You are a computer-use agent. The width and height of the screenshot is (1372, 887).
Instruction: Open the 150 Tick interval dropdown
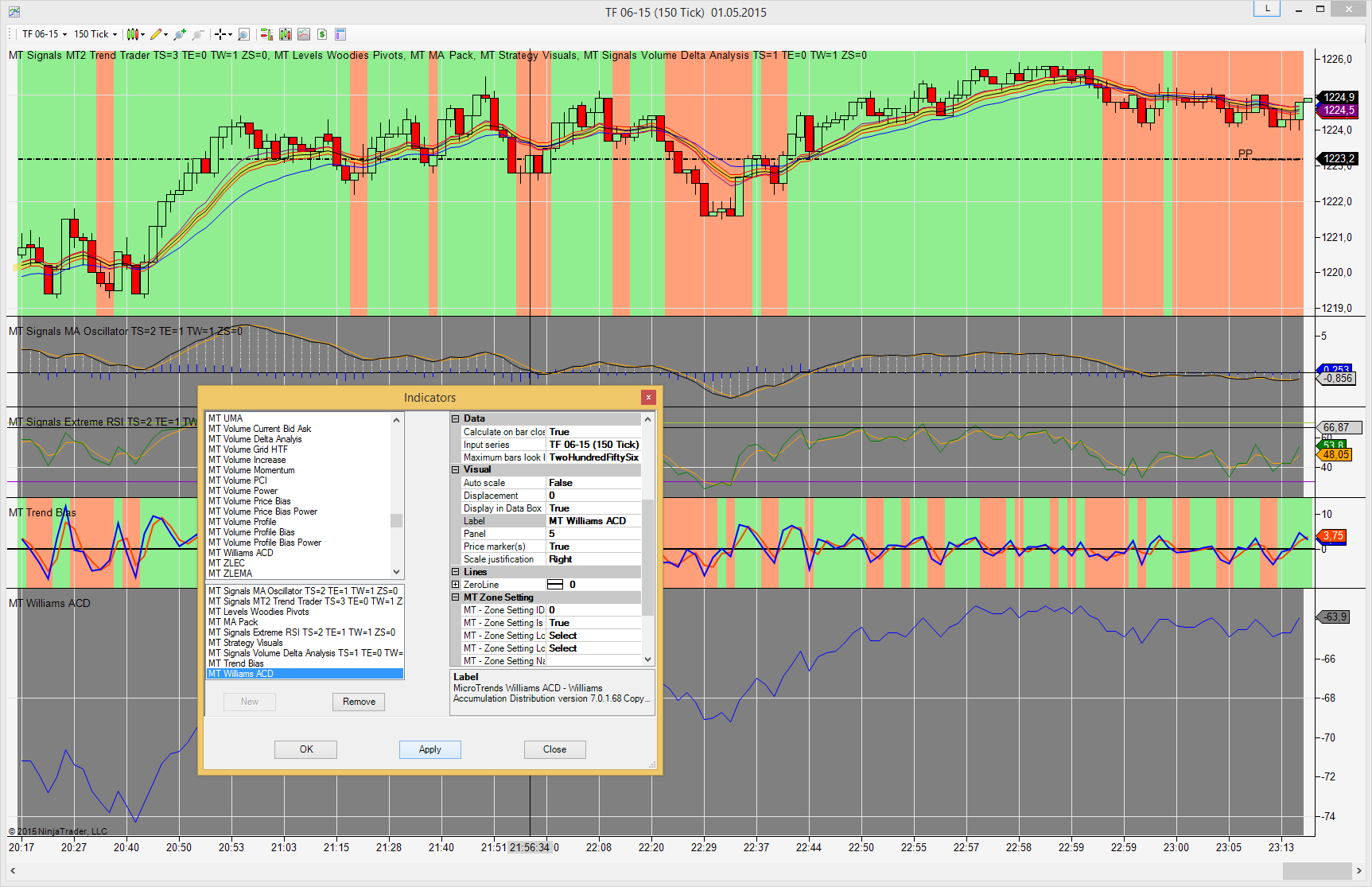click(x=95, y=34)
